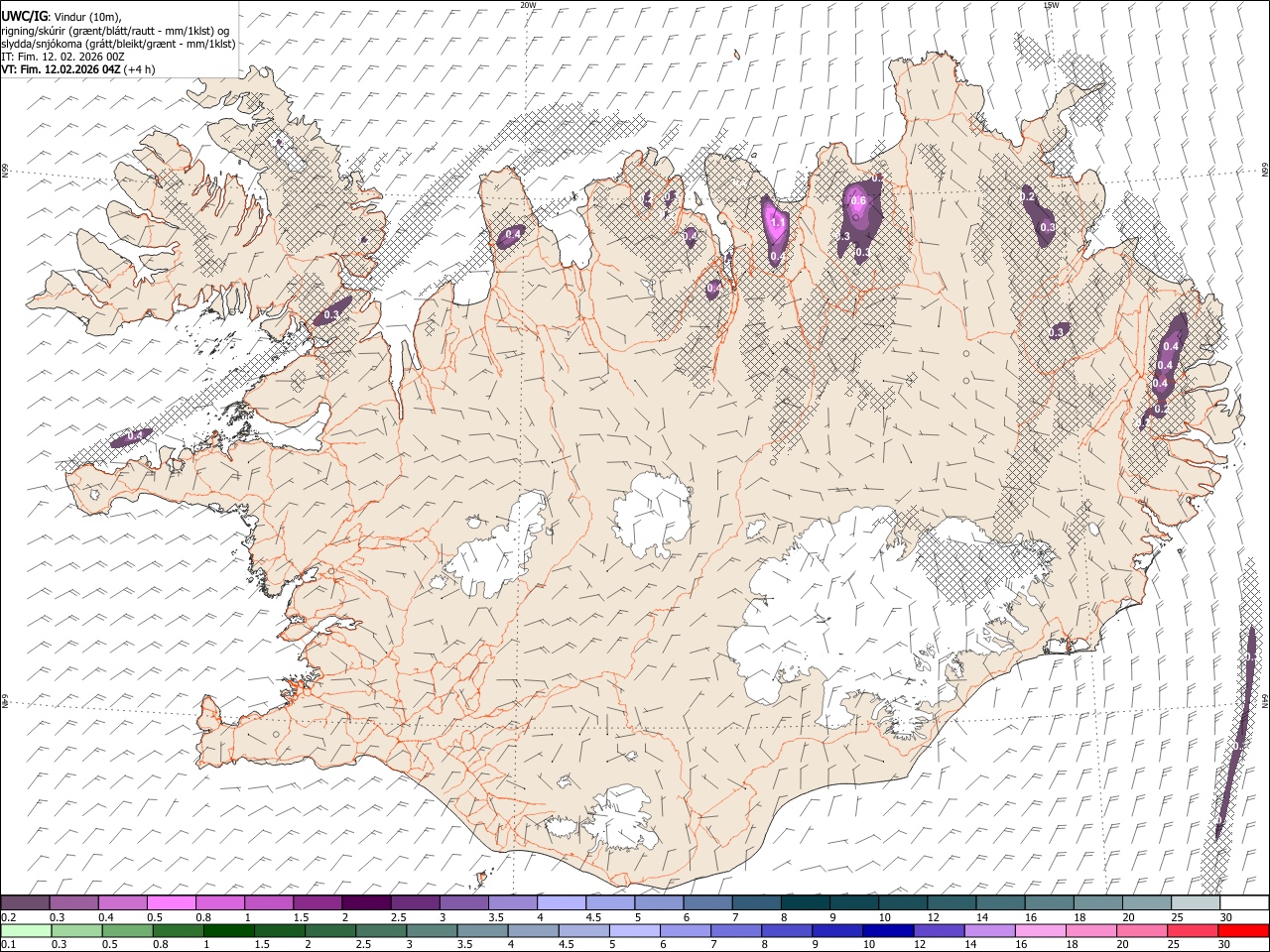Select the 'slydda/snjókoma (grátt/bleikt/grænt - mm/1klst)' line
Image resolution: width=1270 pixels, height=952 pixels.
tap(118, 44)
